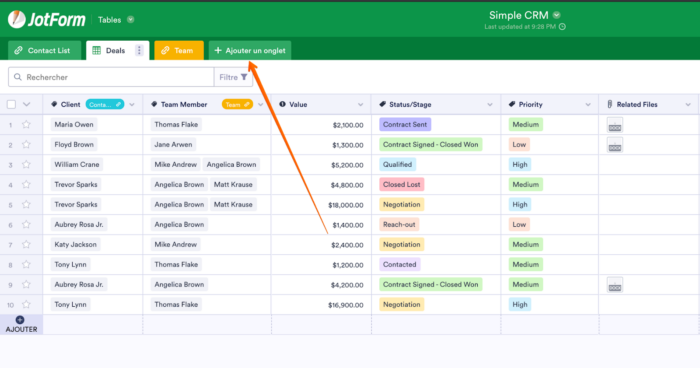Open the Priority column dropdown
Screen dimensions: 700x368
click(x=588, y=105)
